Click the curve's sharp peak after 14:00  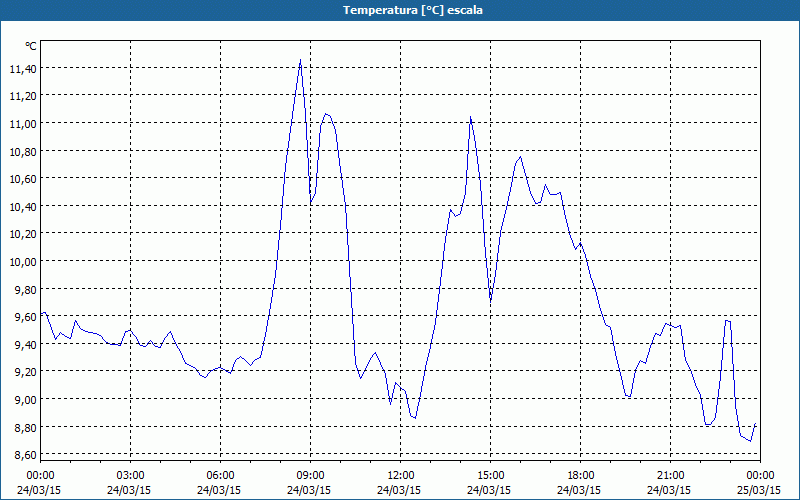pos(470,117)
